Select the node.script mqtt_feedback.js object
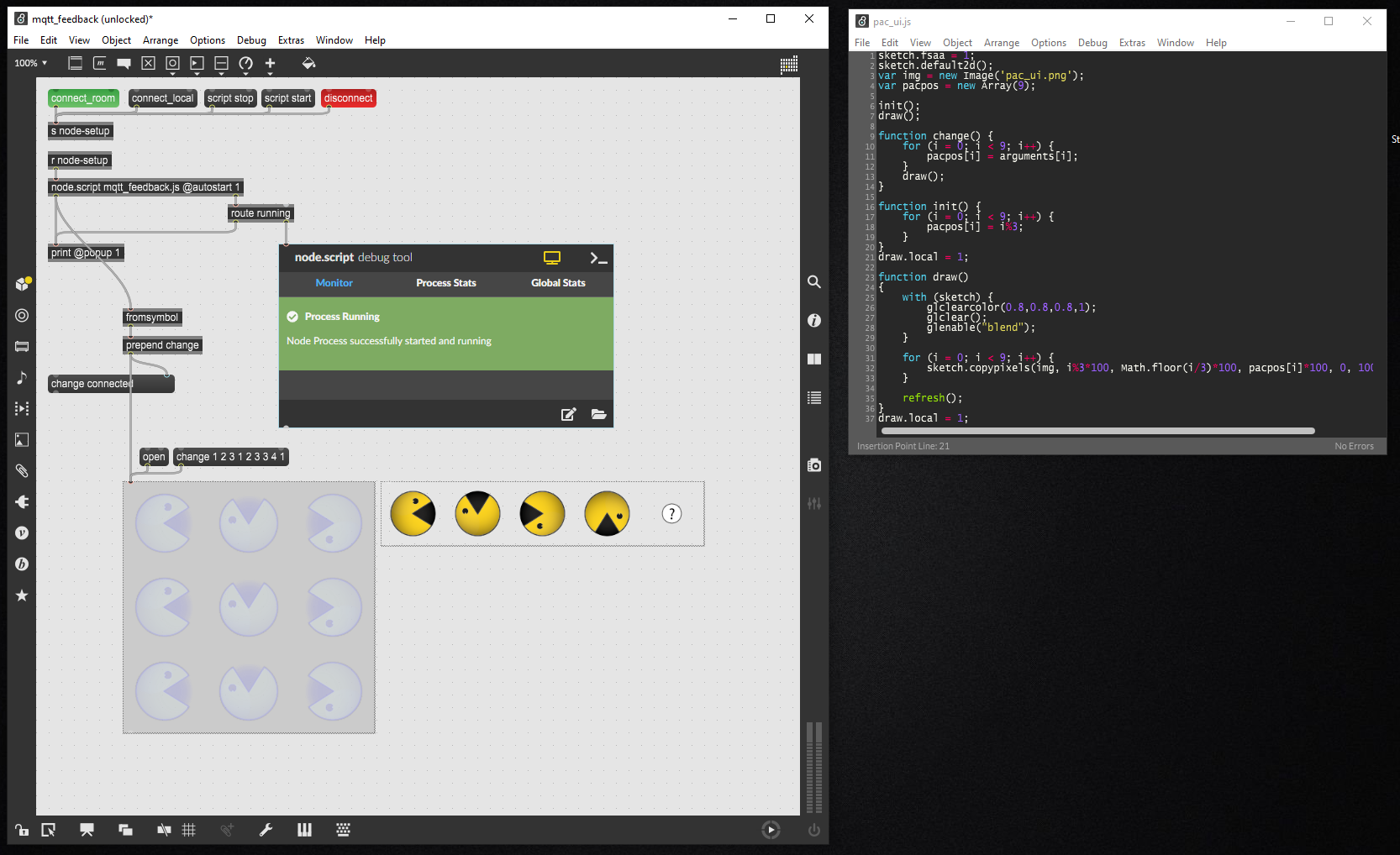 [145, 187]
